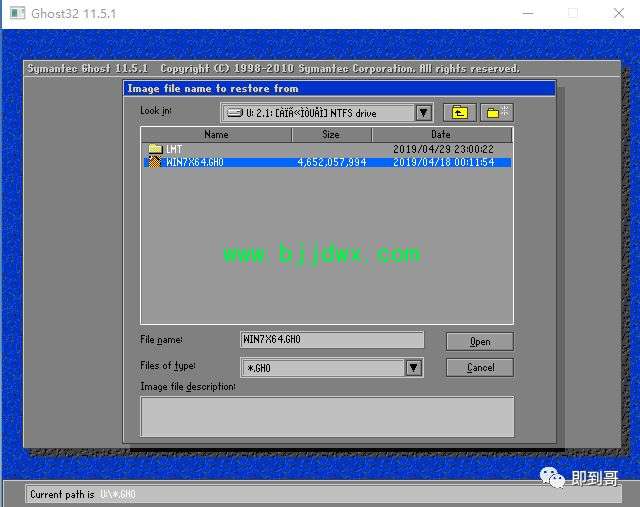Viewport: 640px width, 507px height.
Task: Select the LMT folder name
Action: point(174,149)
